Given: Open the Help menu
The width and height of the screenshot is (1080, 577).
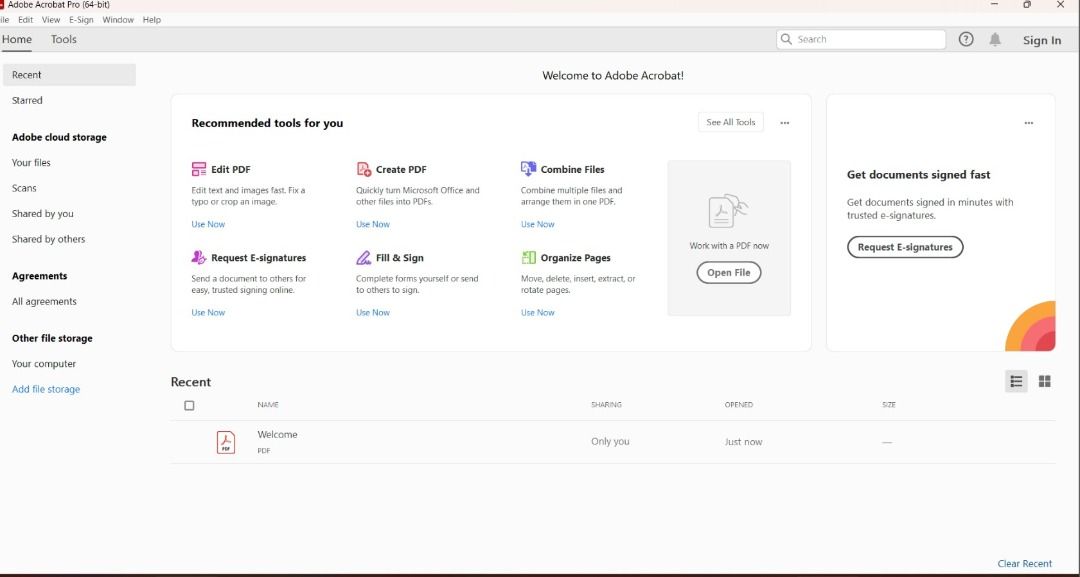Looking at the screenshot, I should (x=152, y=20).
